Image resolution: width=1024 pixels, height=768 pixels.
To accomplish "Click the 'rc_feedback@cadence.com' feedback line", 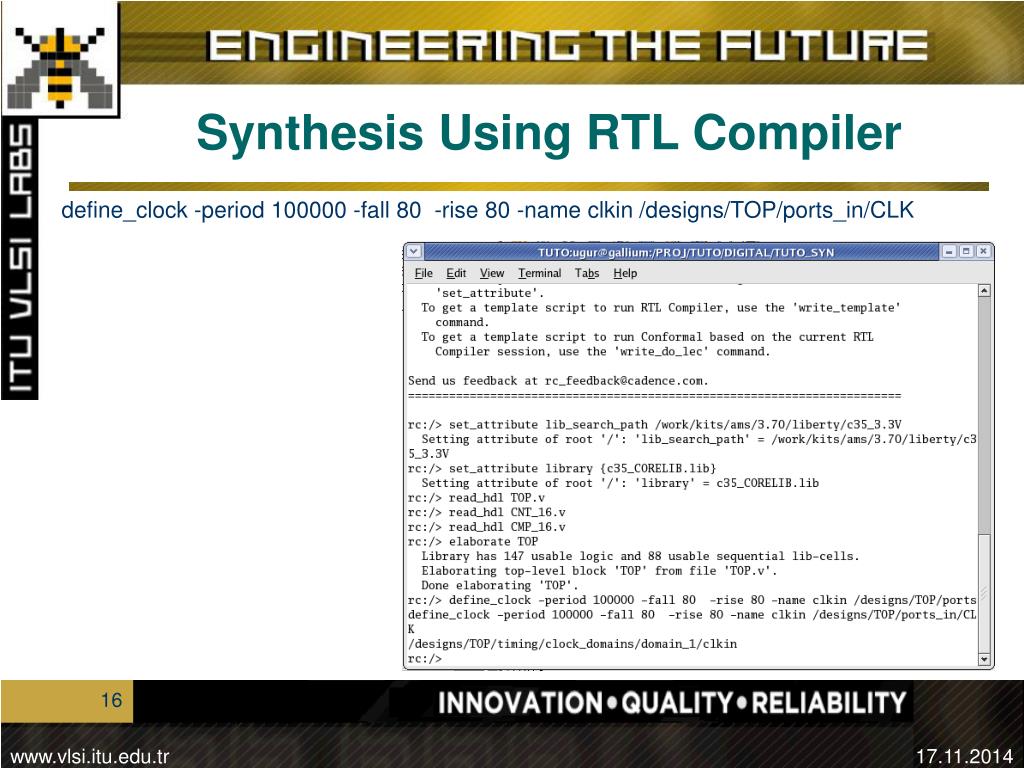I will [558, 381].
